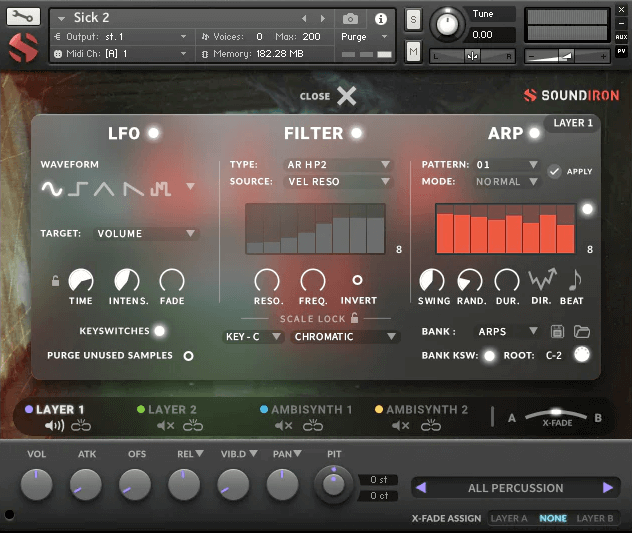Enable Purge Unused Samples
The height and width of the screenshot is (533, 632).
(x=188, y=356)
